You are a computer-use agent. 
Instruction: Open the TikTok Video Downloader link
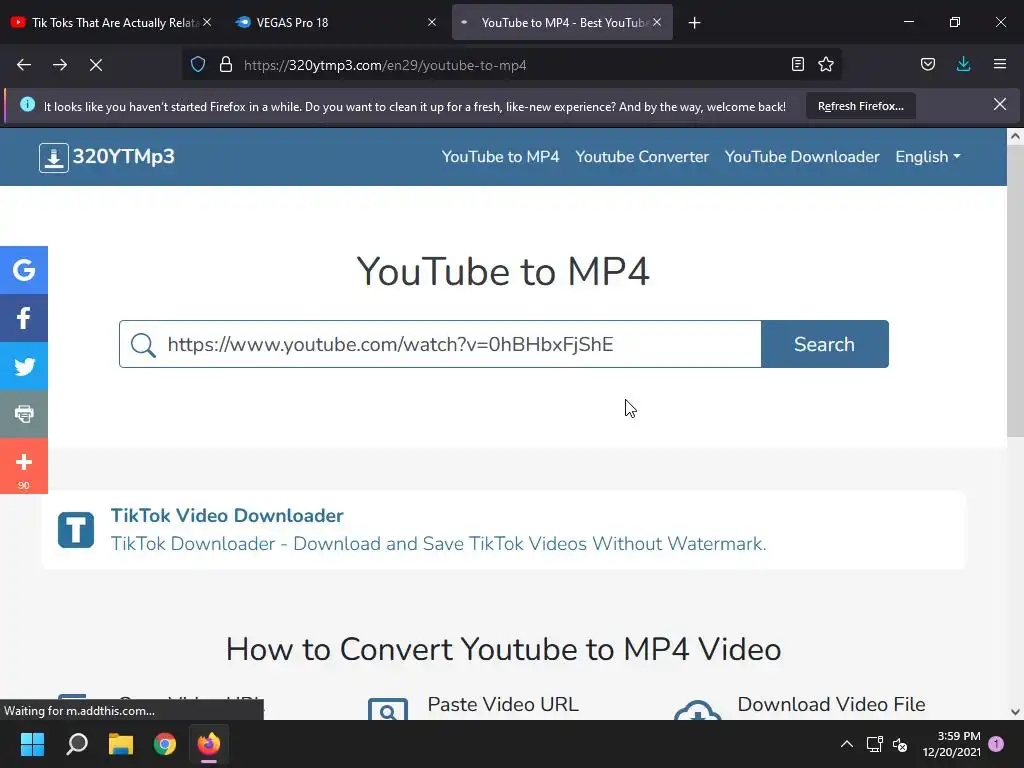coord(227,515)
